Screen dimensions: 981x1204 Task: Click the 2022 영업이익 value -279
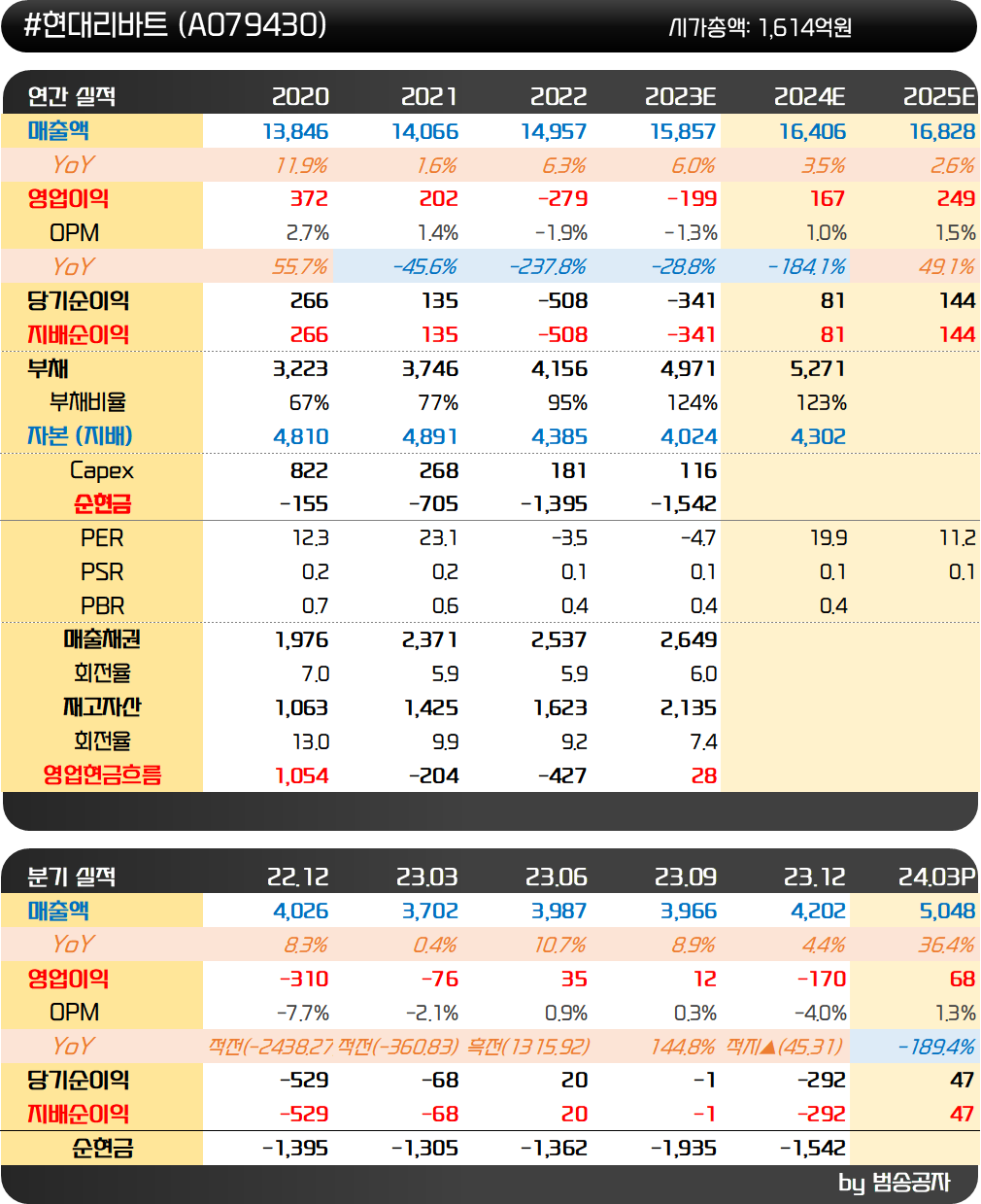pos(562,198)
